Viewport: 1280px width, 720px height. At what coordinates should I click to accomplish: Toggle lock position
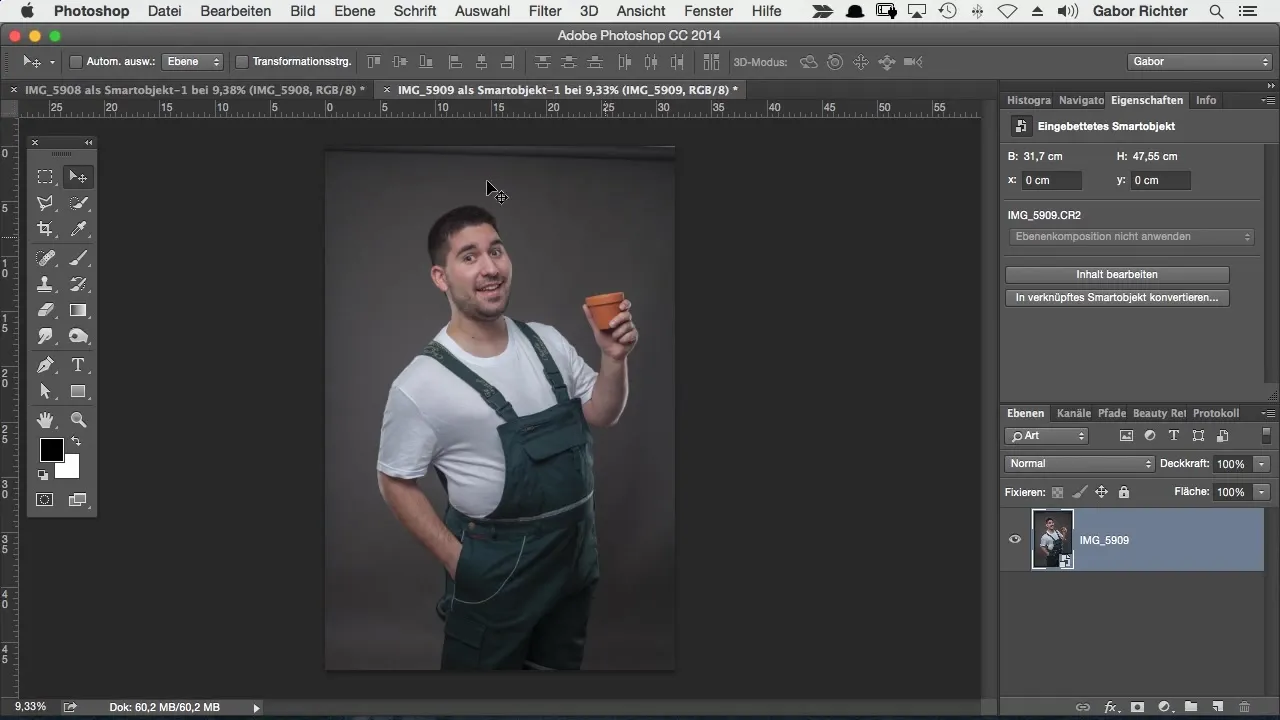[1101, 492]
